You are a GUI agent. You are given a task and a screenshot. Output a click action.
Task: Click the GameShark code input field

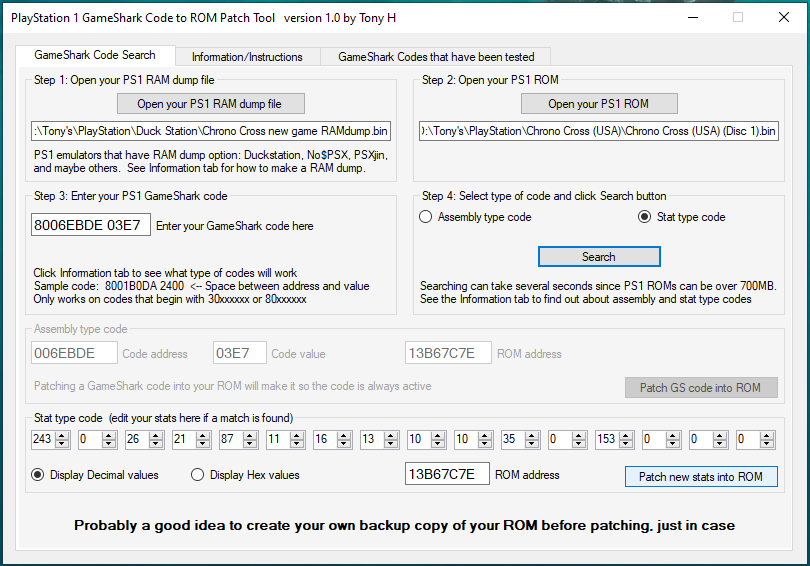point(90,225)
